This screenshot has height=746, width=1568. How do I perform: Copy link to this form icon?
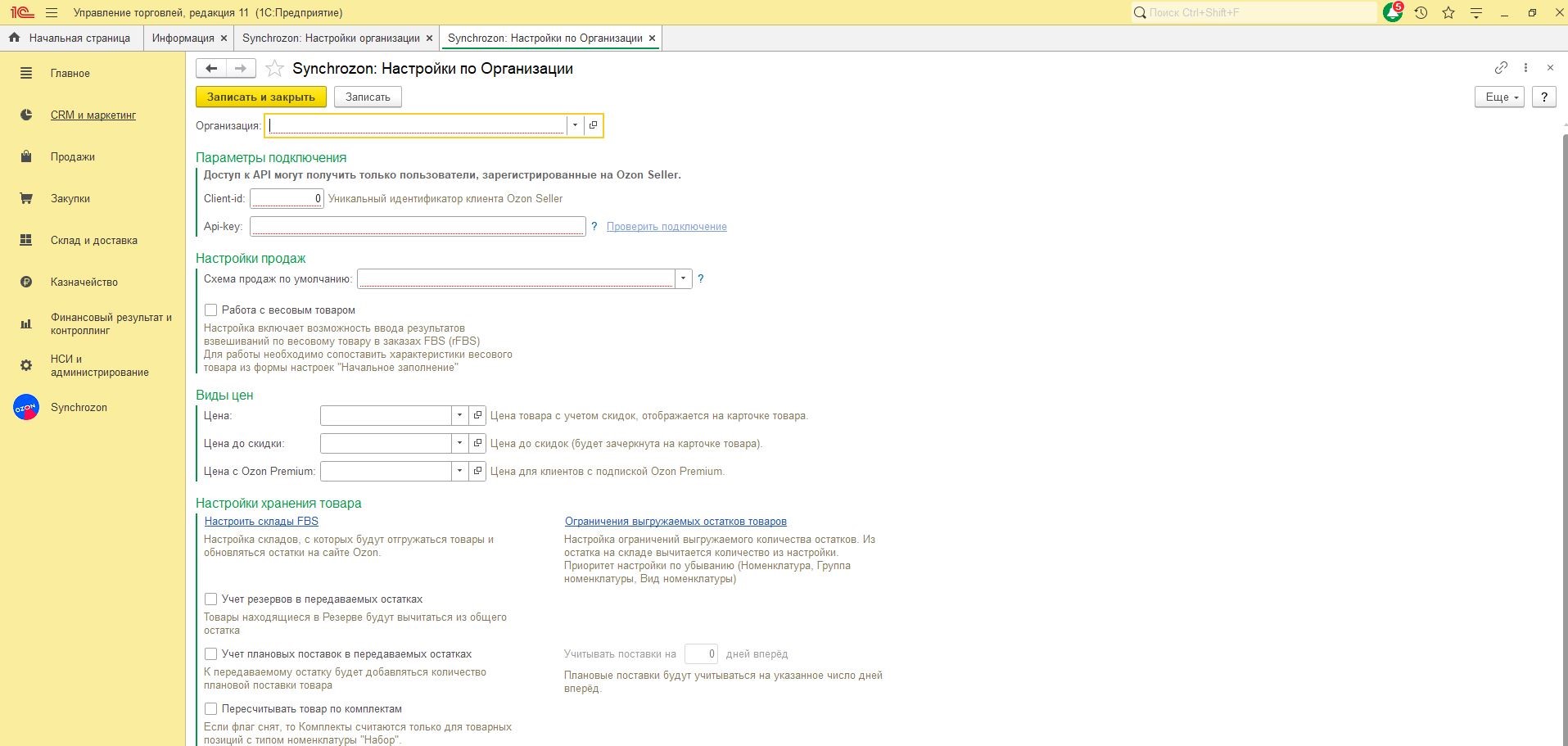(x=1501, y=68)
